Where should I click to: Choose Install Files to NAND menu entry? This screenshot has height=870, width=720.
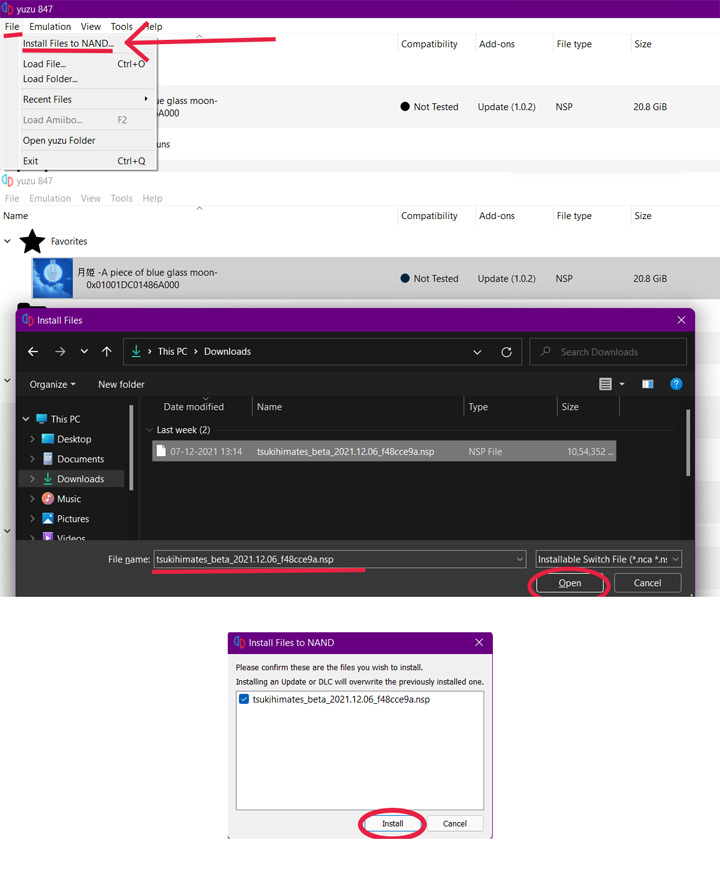tap(67, 44)
